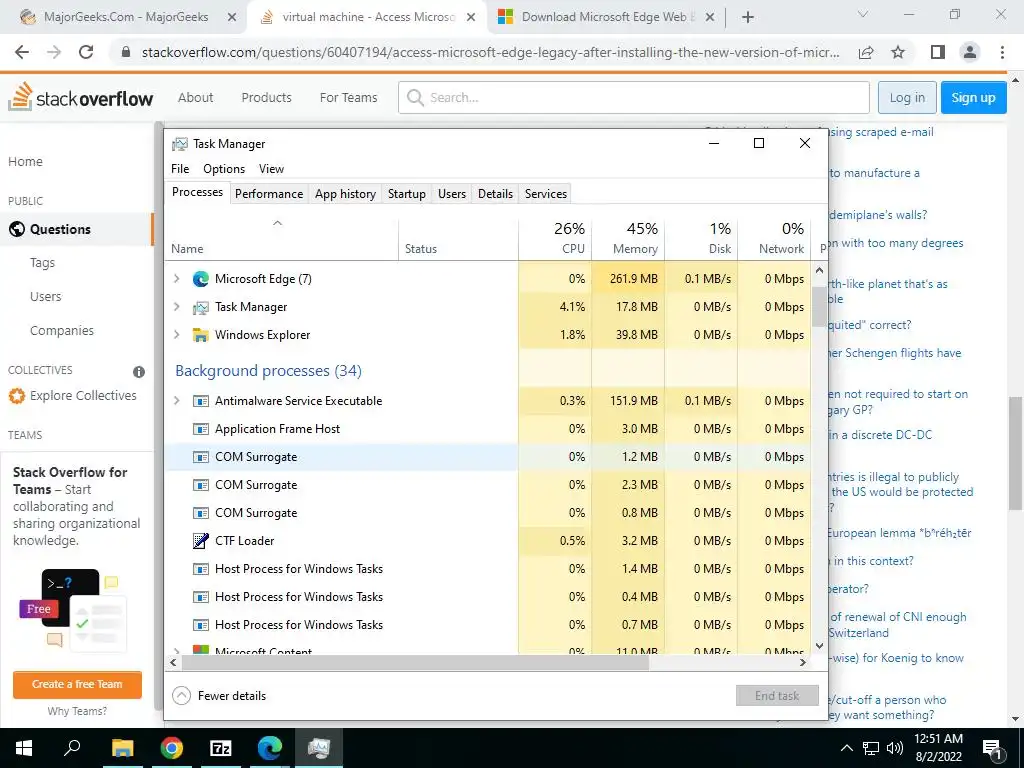The image size is (1024, 768).
Task: Open the Products navigation link
Action: pos(266,97)
